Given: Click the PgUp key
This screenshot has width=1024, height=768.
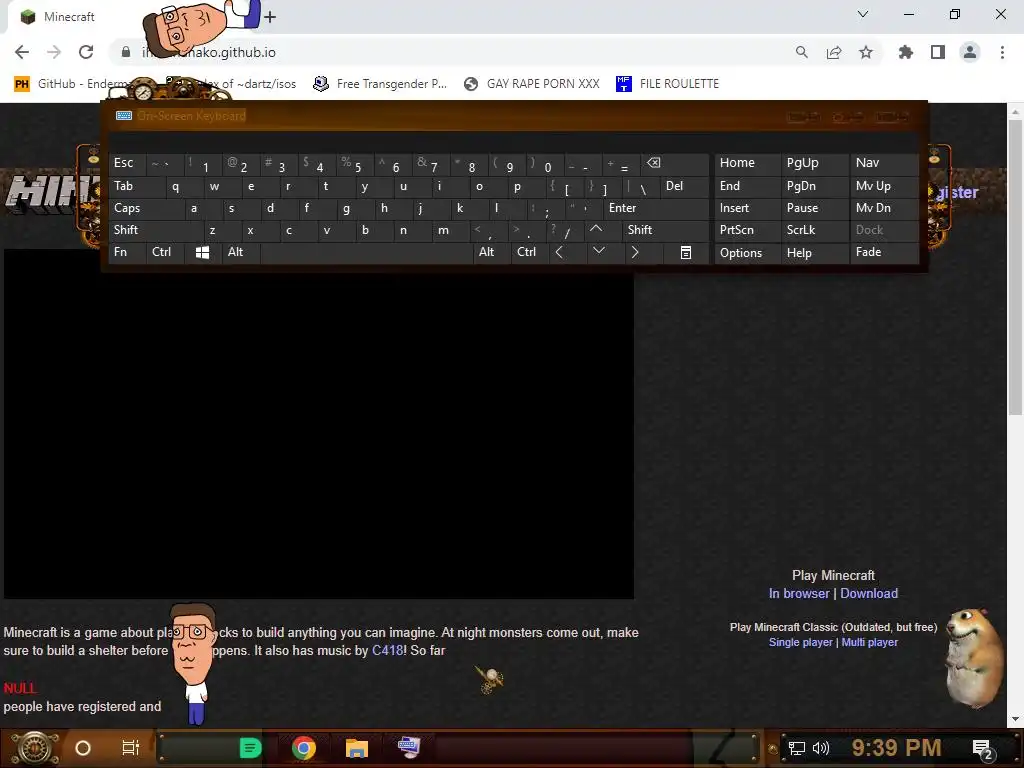Looking at the screenshot, I should [x=814, y=163].
